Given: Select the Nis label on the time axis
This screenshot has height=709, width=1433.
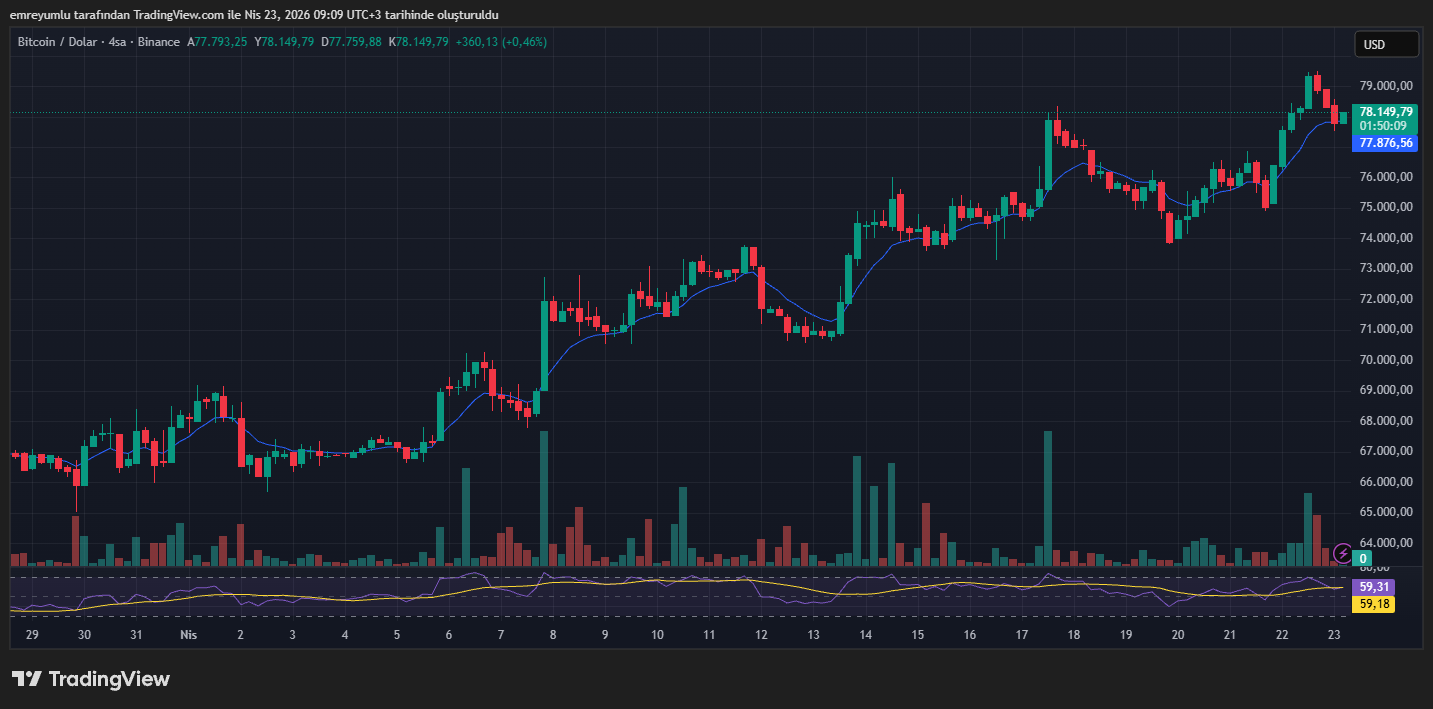Looking at the screenshot, I should 187,634.
